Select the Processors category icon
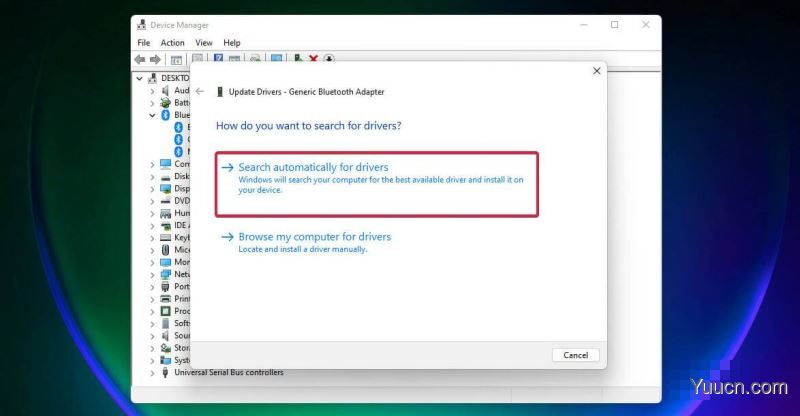The image size is (800, 416). pos(165,311)
